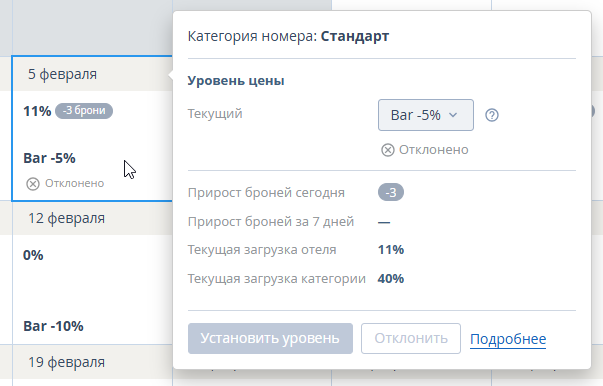Select the 19 февраля date header
Viewport: 603px width, 386px height.
[x=67, y=362]
